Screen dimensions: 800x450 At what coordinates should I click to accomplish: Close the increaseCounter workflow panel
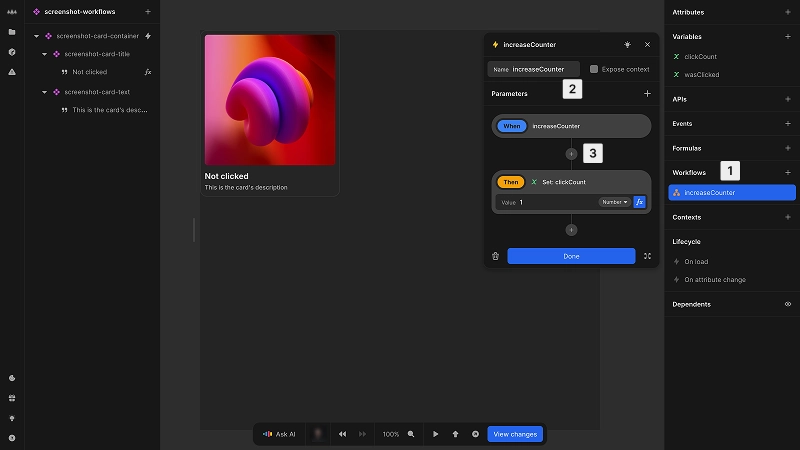point(647,44)
